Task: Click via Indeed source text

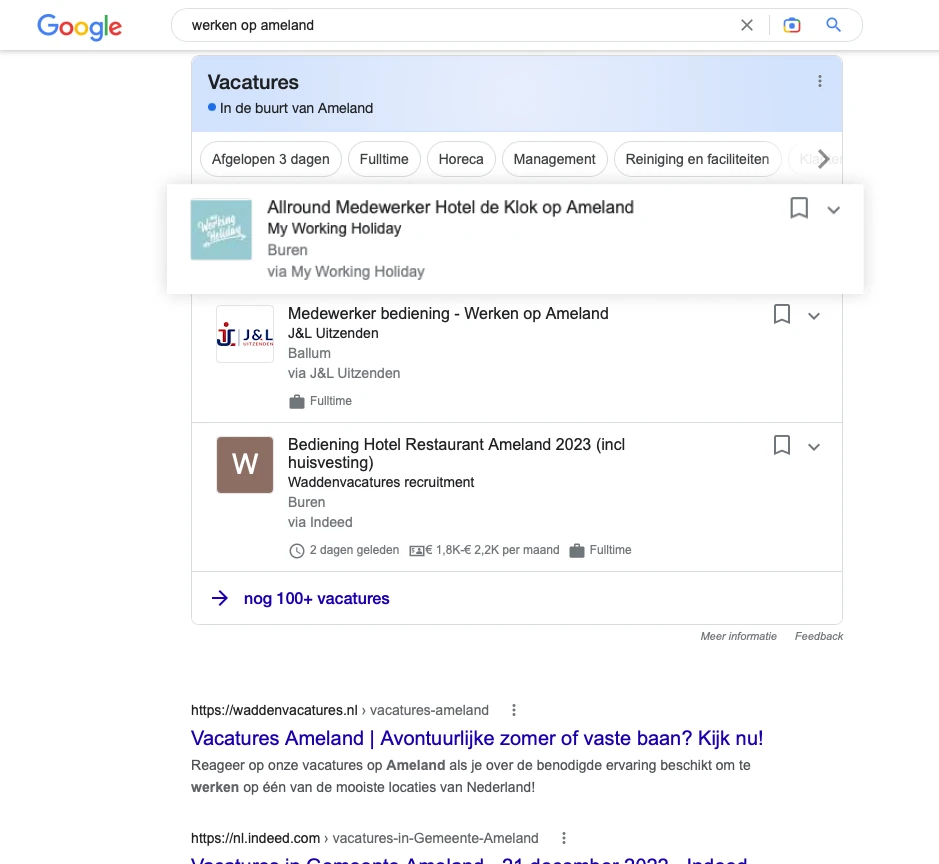Action: click(320, 522)
